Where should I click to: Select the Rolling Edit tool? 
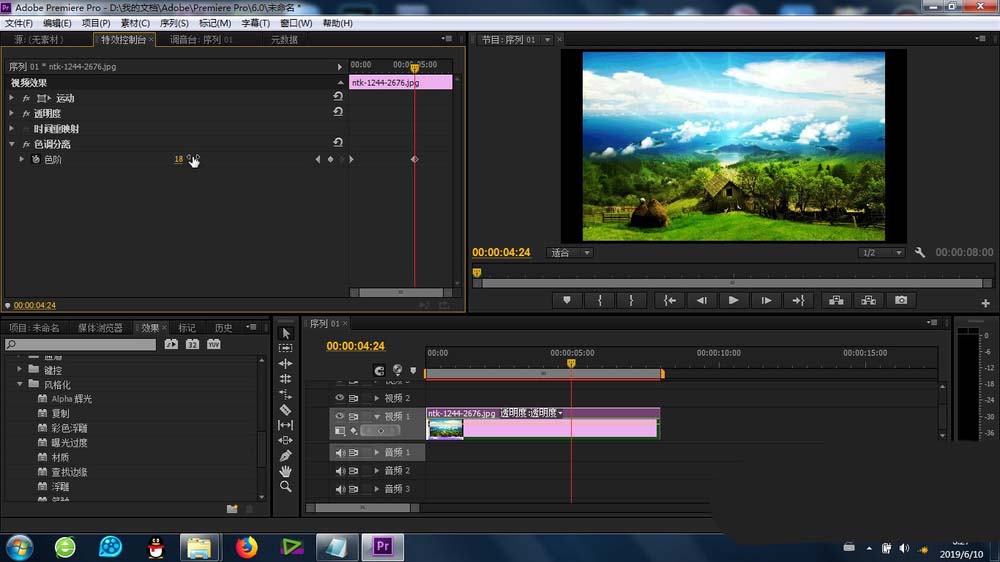click(x=286, y=379)
